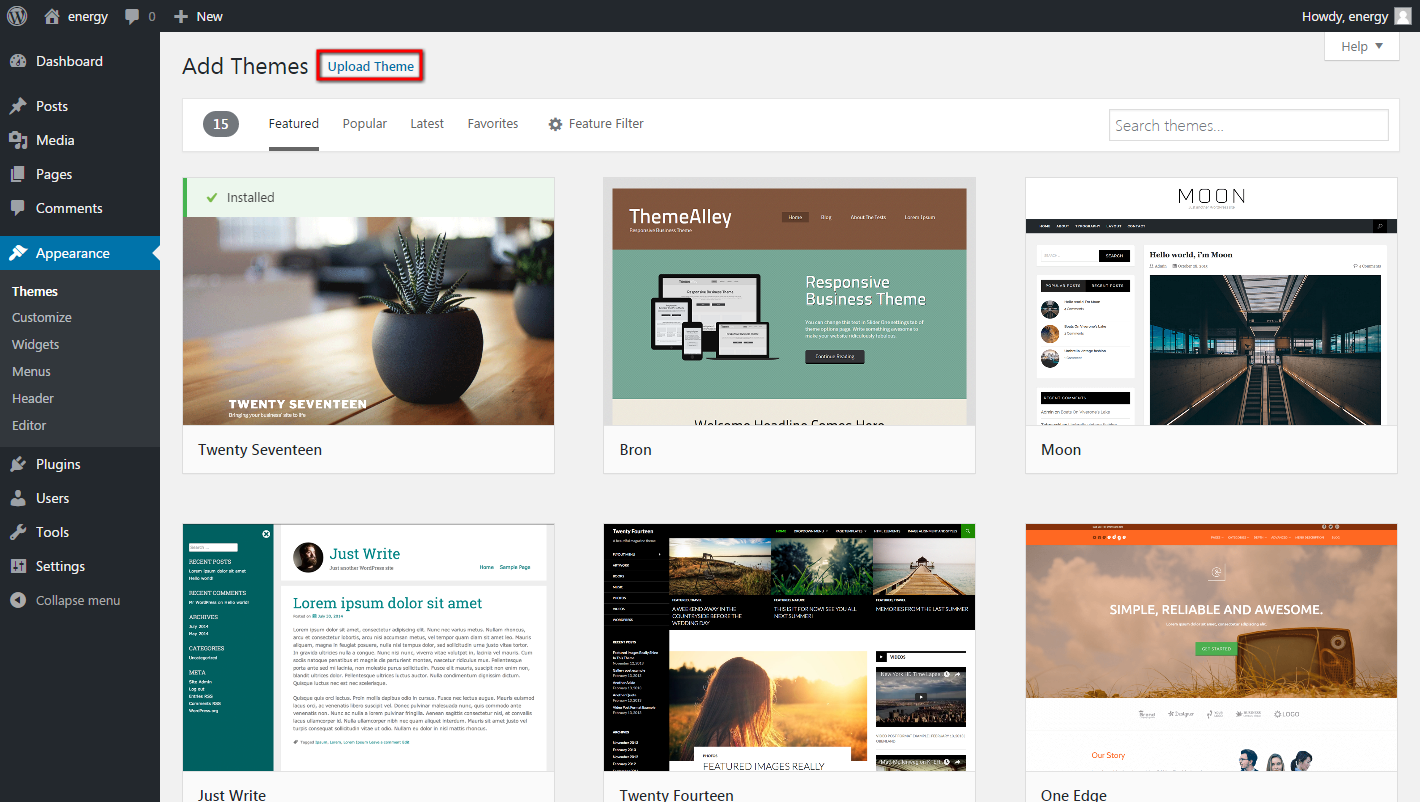Open the Customize submenu link
Screen dimensions: 1420x802
pos(42,317)
